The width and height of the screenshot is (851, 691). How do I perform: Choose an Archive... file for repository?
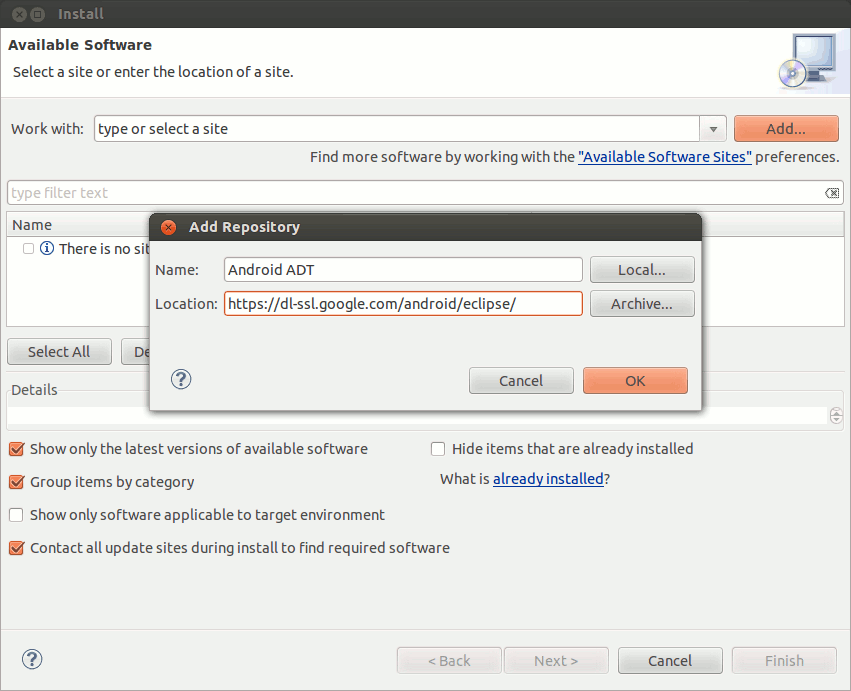click(641, 304)
